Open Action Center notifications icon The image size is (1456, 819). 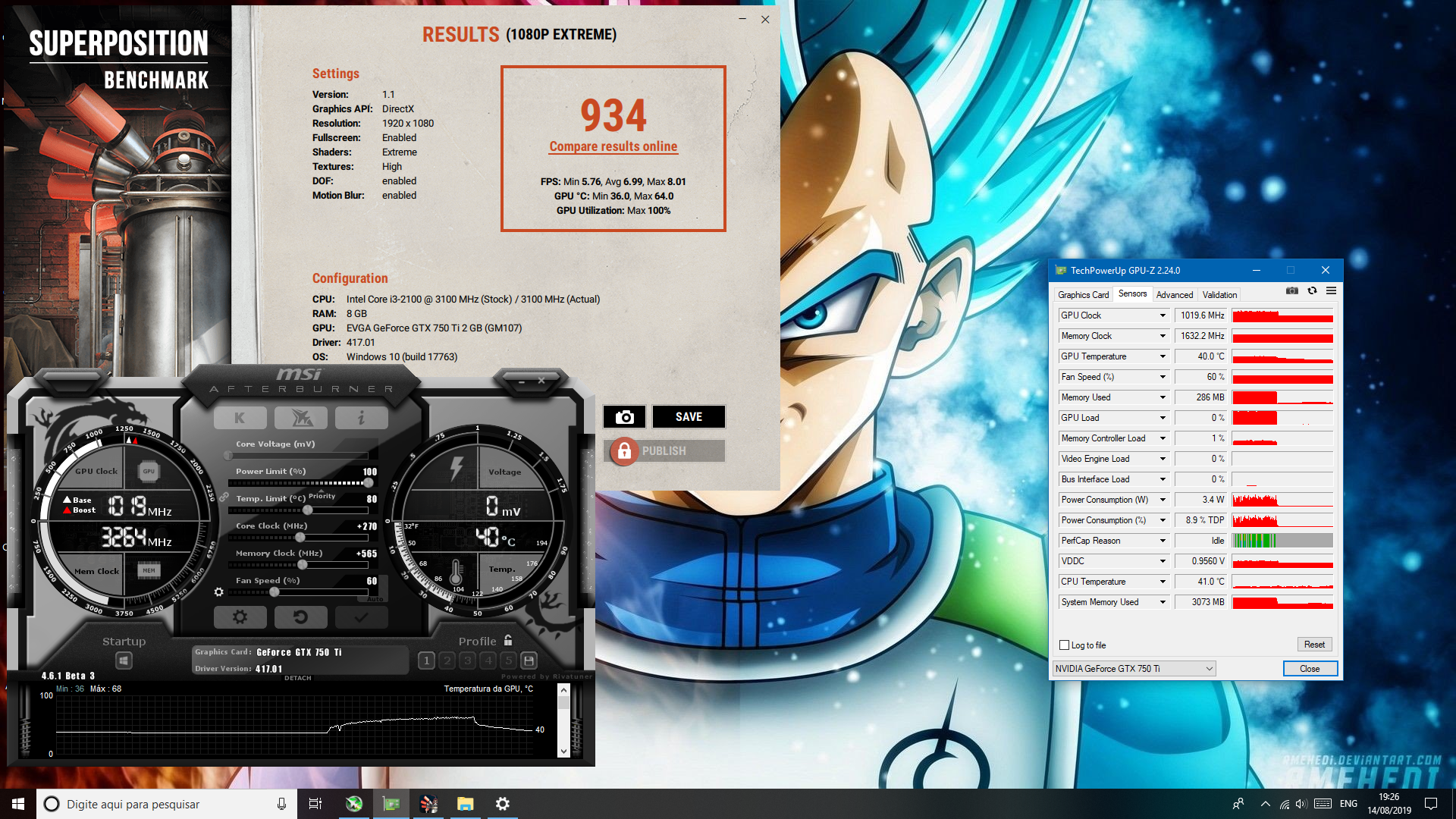(1431, 804)
